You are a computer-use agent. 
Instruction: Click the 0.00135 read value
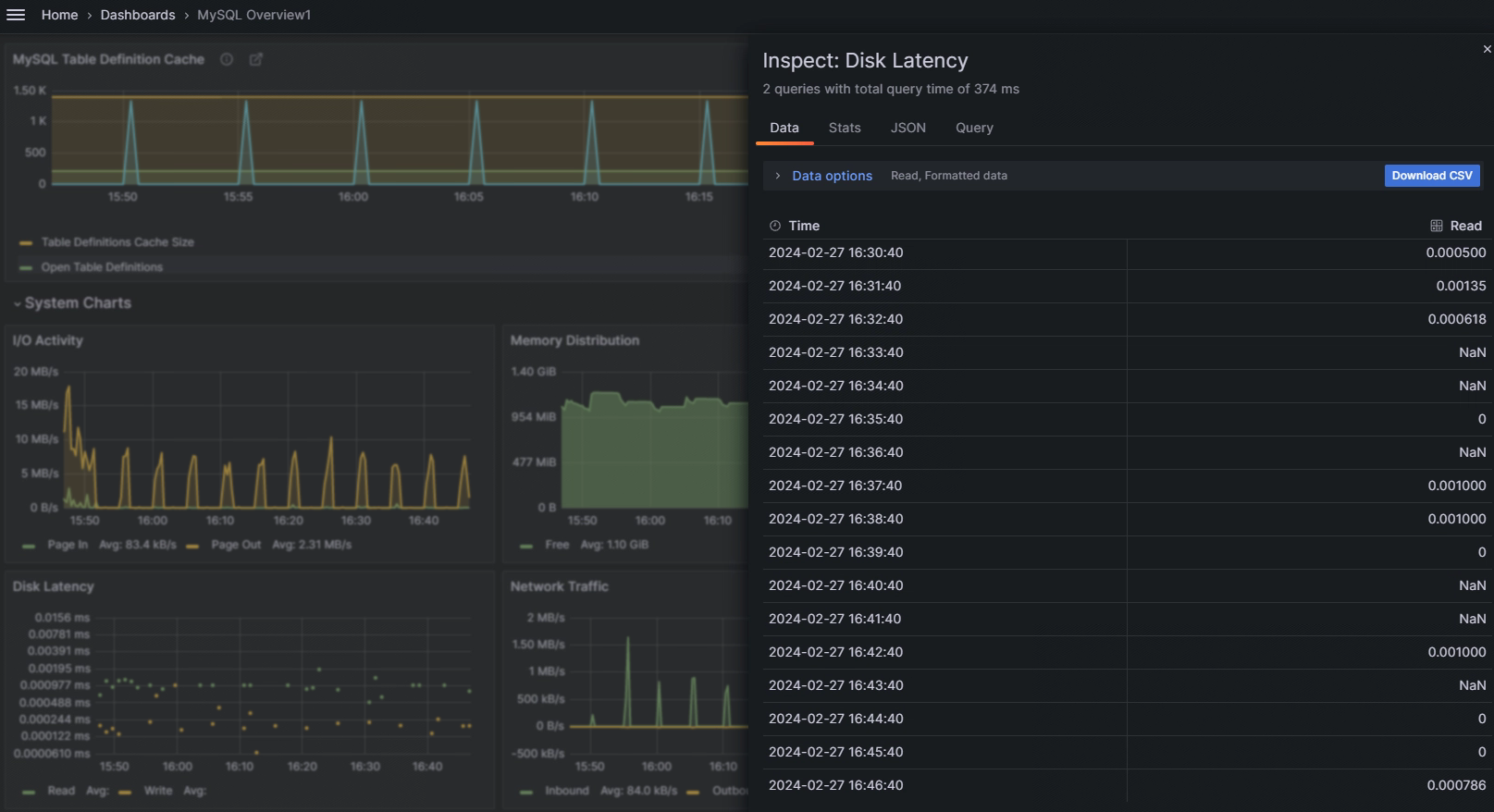point(1461,286)
